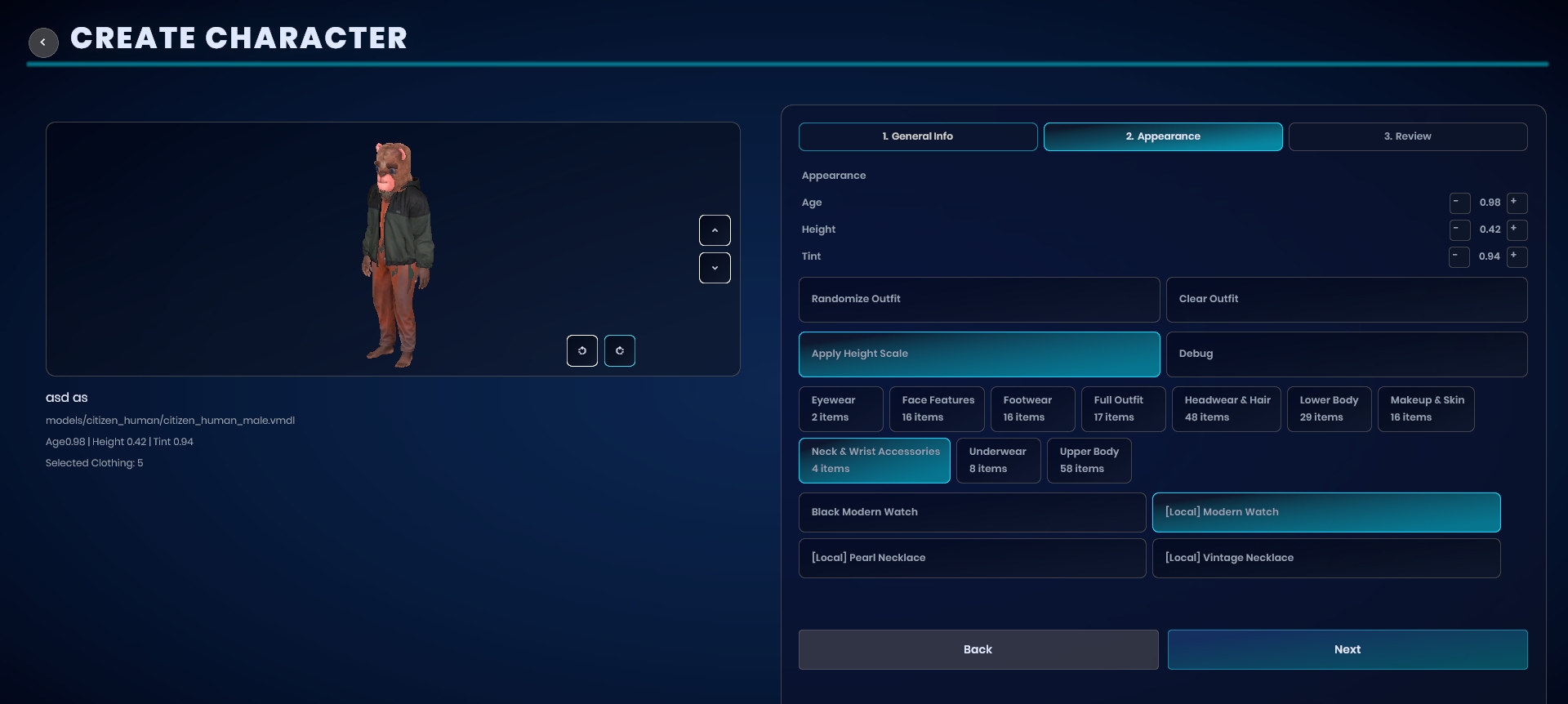1568x704 pixels.
Task: Click the Next button
Action: click(x=1347, y=650)
